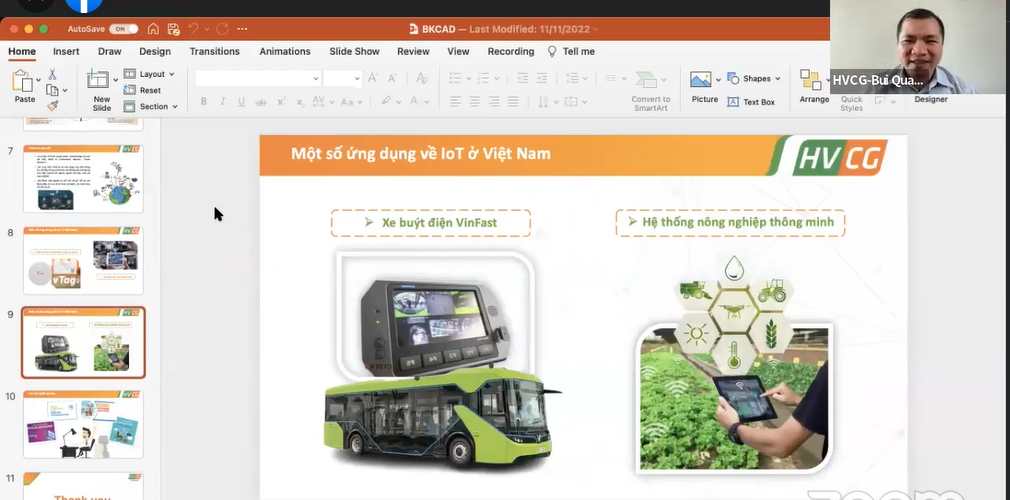
Task: Click the Save icon in title bar
Action: click(x=173, y=28)
